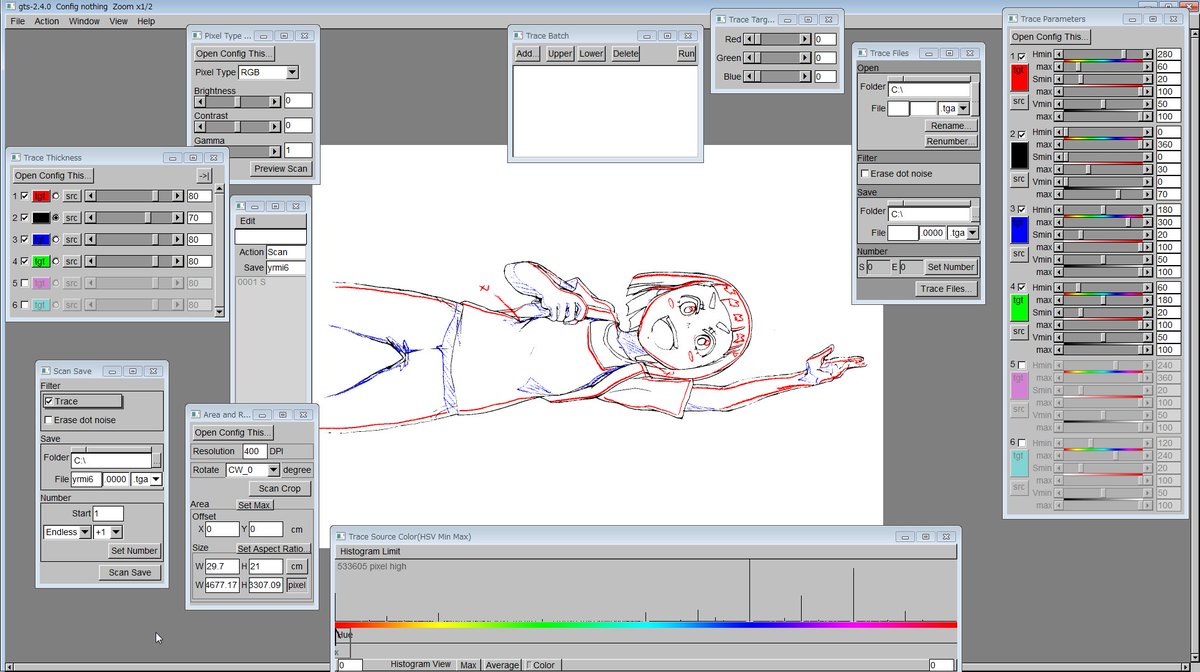This screenshot has width=1200, height=672.
Task: Click left arrow of Brightness slider
Action: (x=199, y=101)
